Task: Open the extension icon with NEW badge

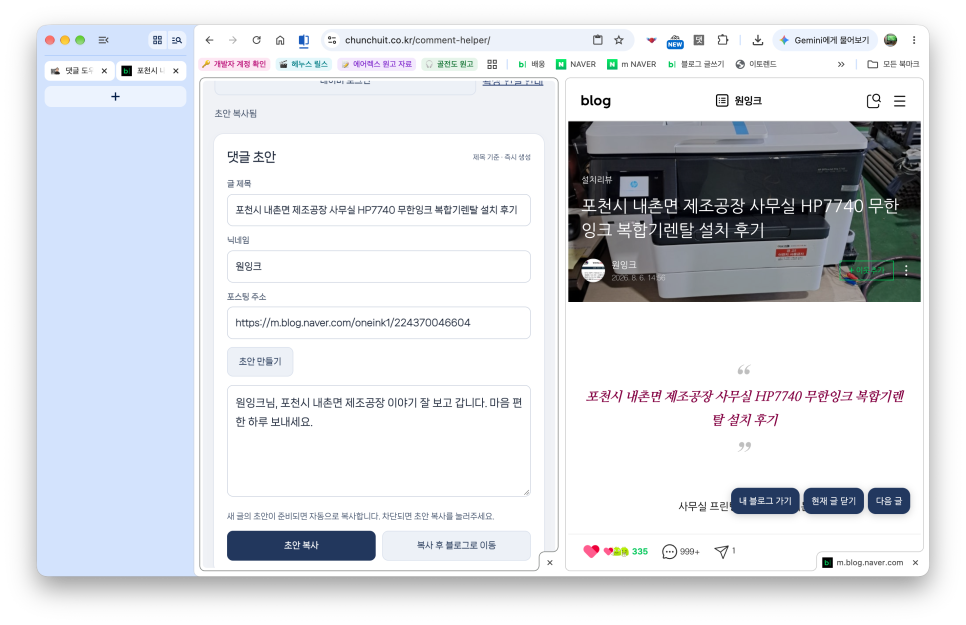Action: 675,41
